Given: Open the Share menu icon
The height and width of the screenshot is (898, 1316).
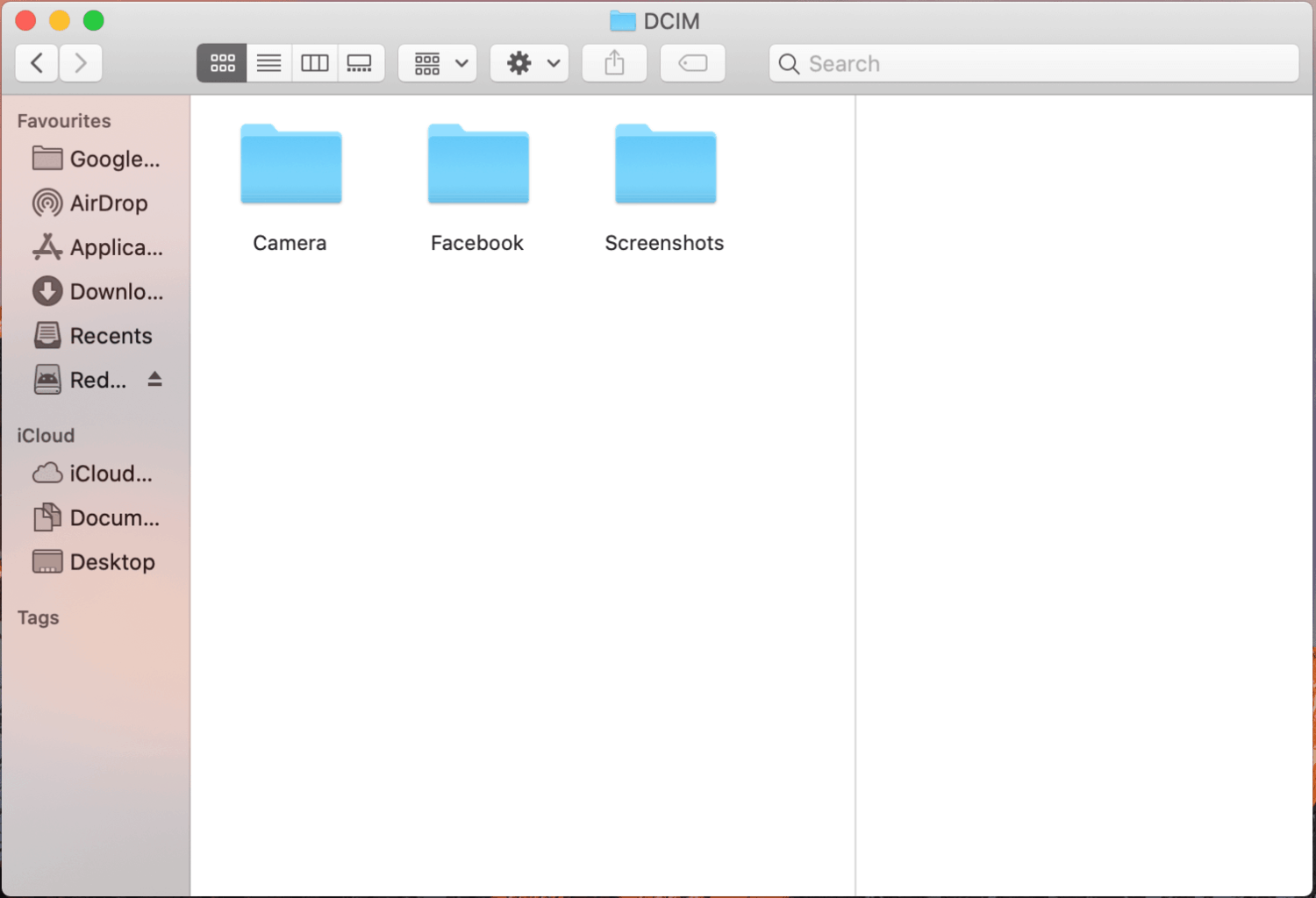Looking at the screenshot, I should point(614,62).
